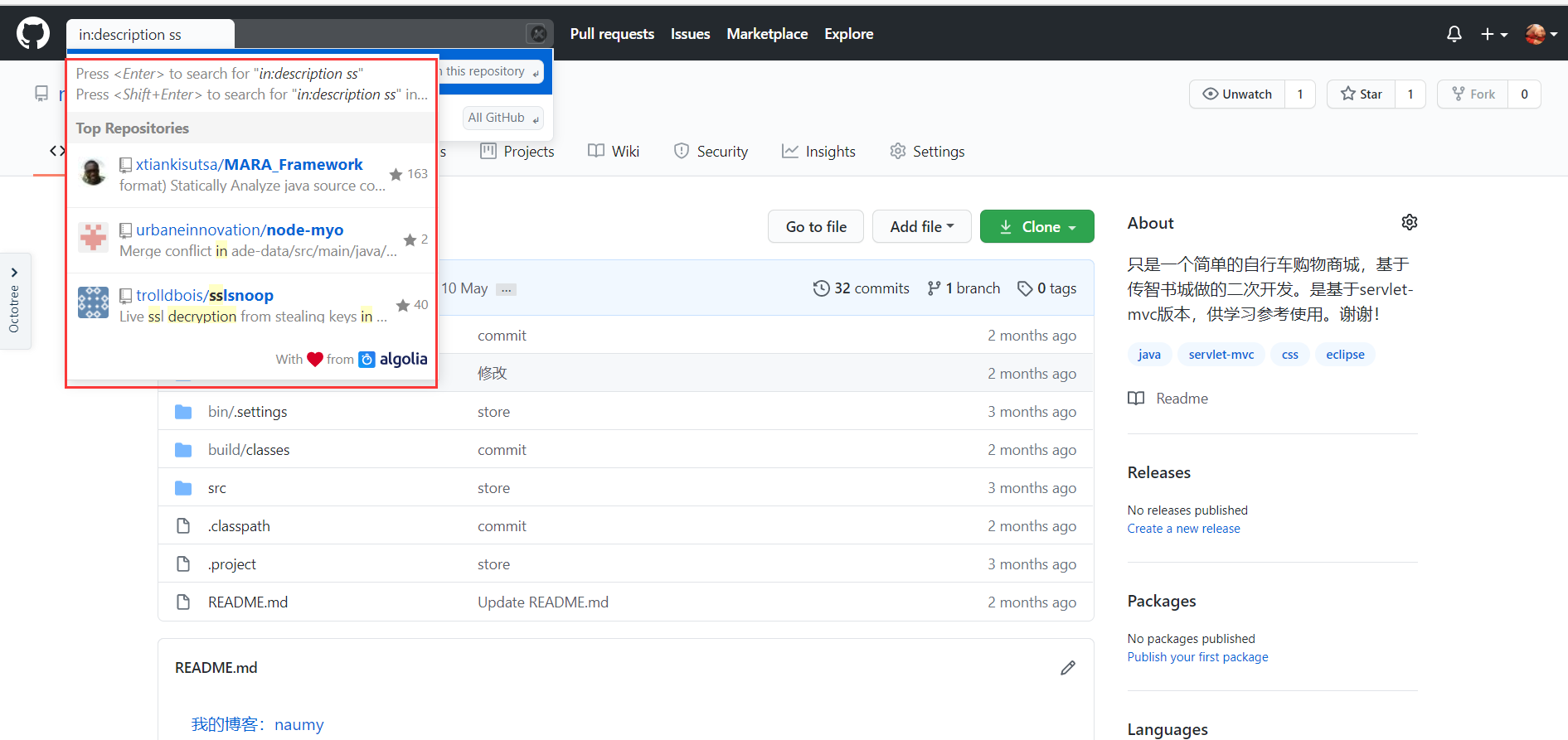Edit README.md with the pencil icon

click(1068, 668)
